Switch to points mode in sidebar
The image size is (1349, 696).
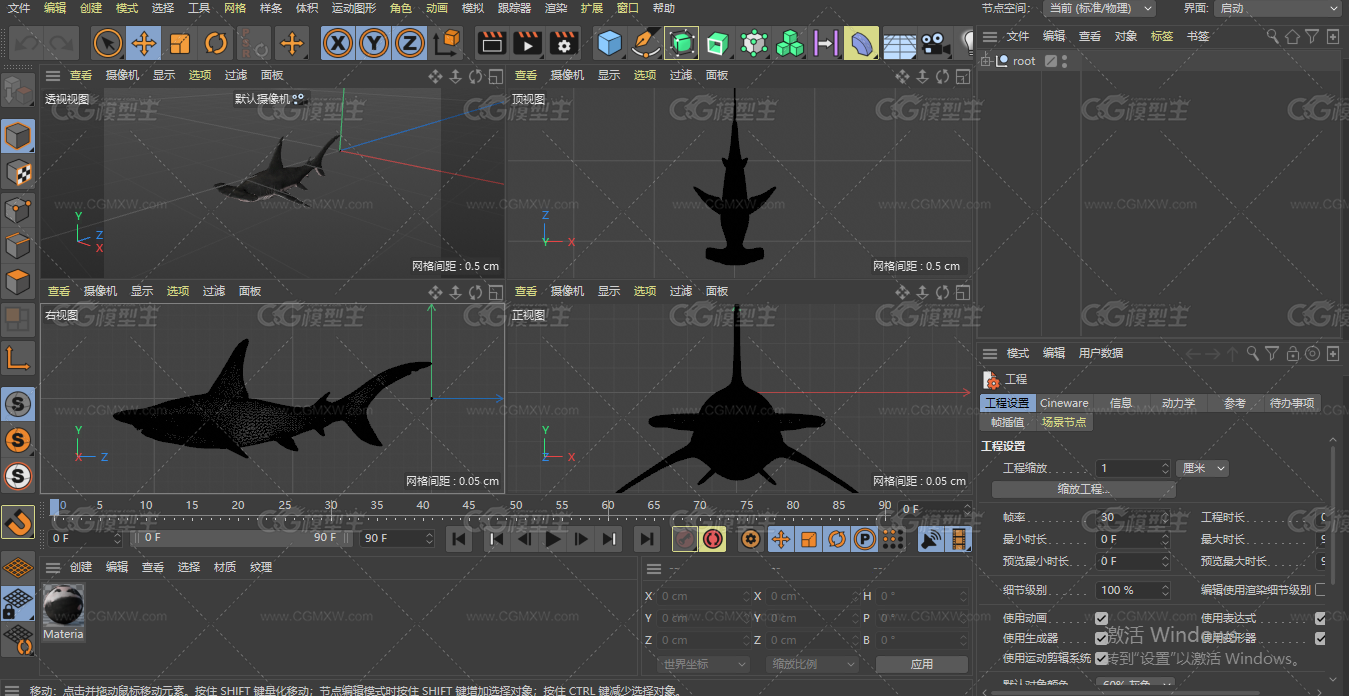(18, 209)
